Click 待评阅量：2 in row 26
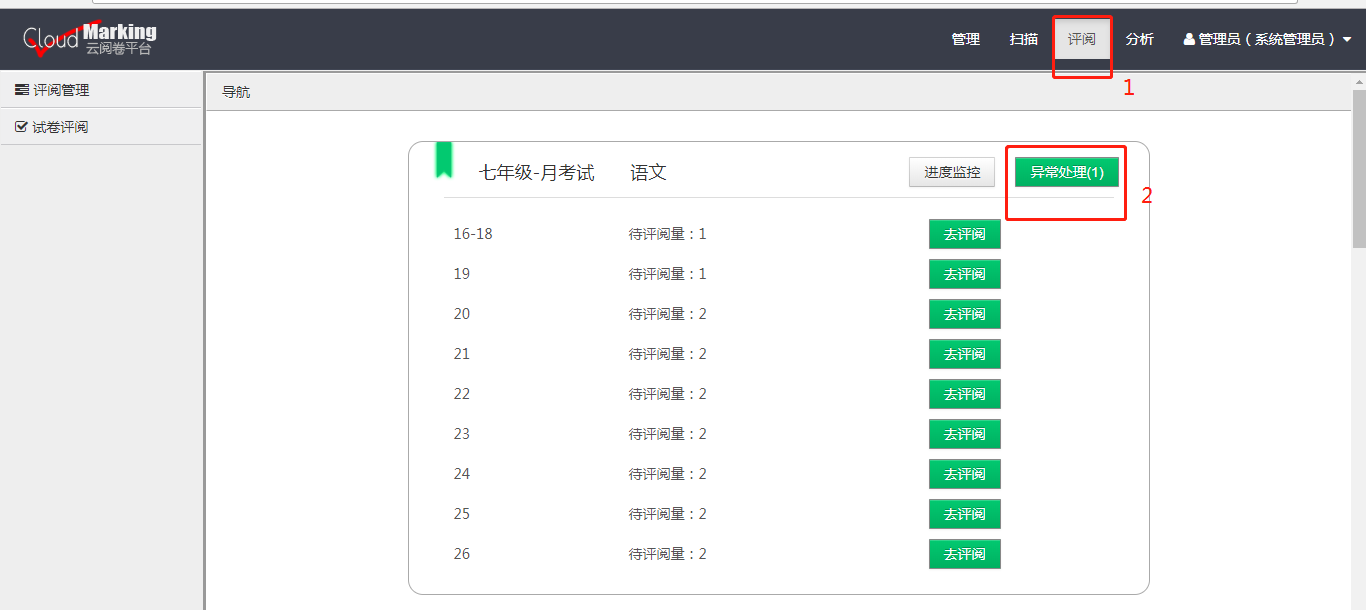Screen dimensions: 1366x610 tap(667, 554)
